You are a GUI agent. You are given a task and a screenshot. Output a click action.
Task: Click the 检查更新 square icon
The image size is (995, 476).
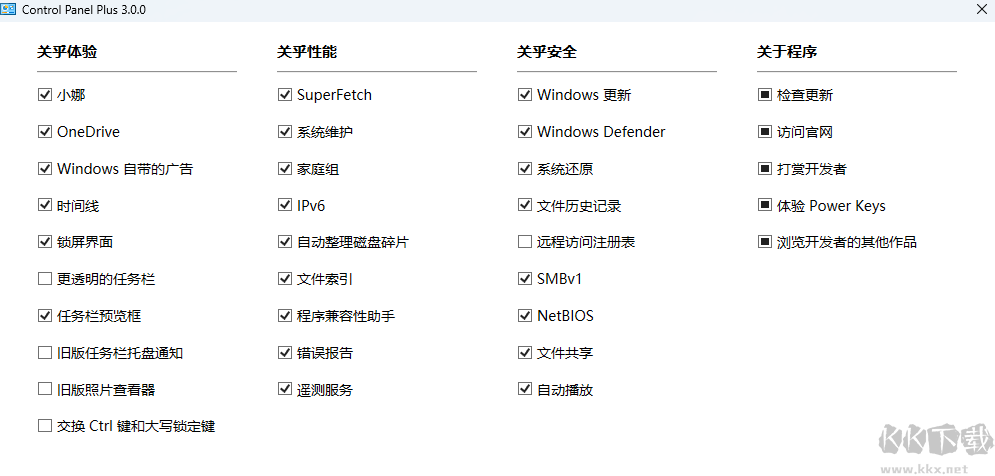click(x=764, y=95)
